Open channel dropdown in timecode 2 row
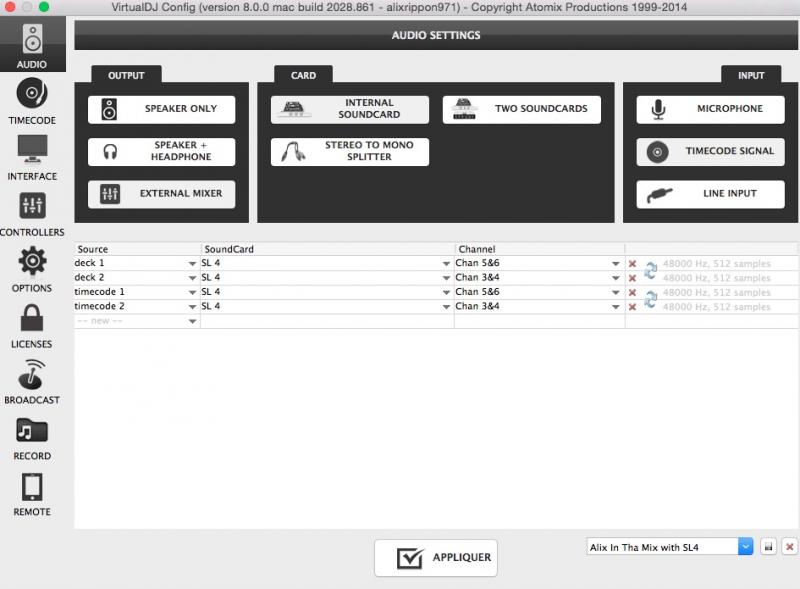 (615, 307)
